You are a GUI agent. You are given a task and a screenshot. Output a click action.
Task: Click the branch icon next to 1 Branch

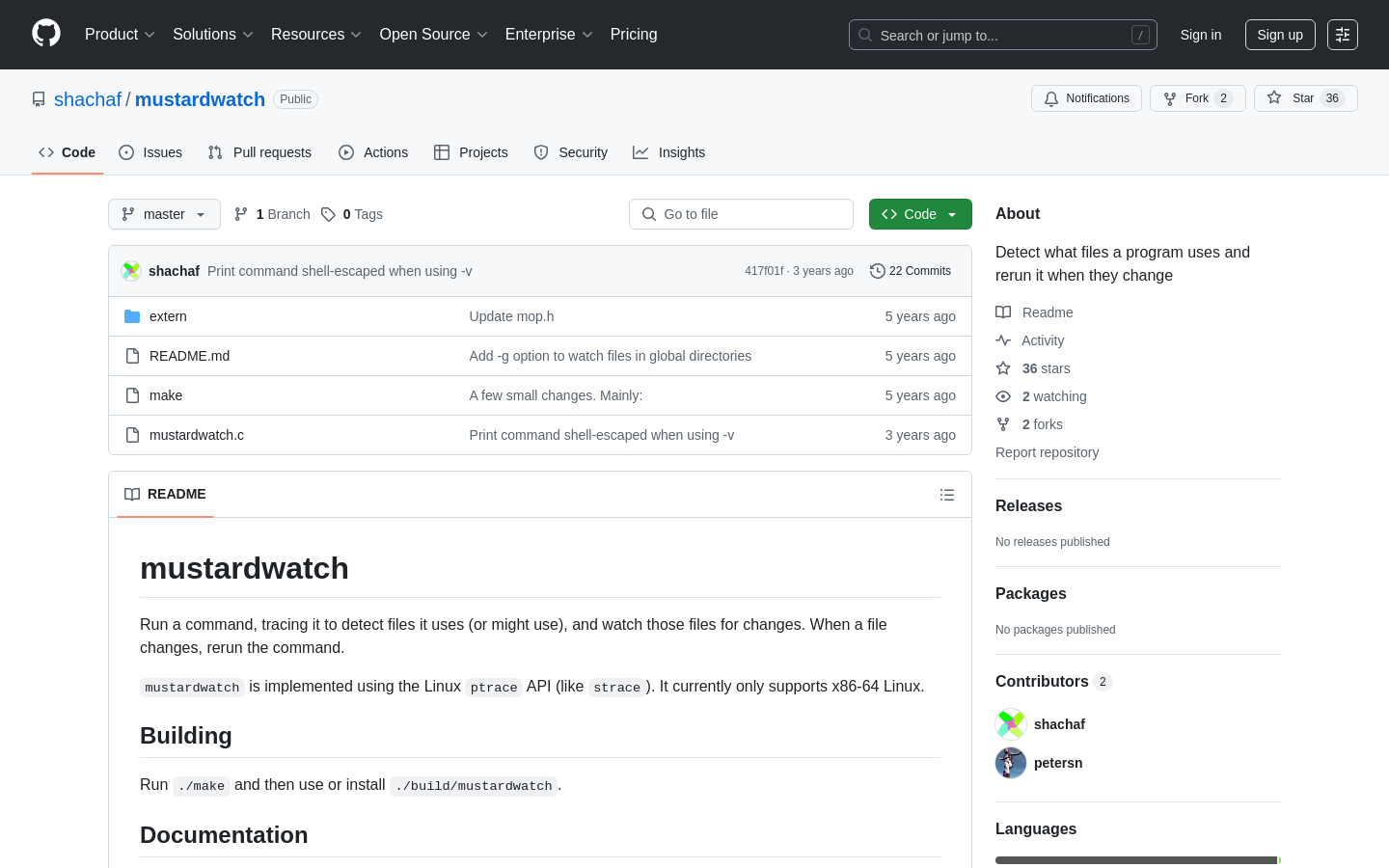(x=241, y=214)
